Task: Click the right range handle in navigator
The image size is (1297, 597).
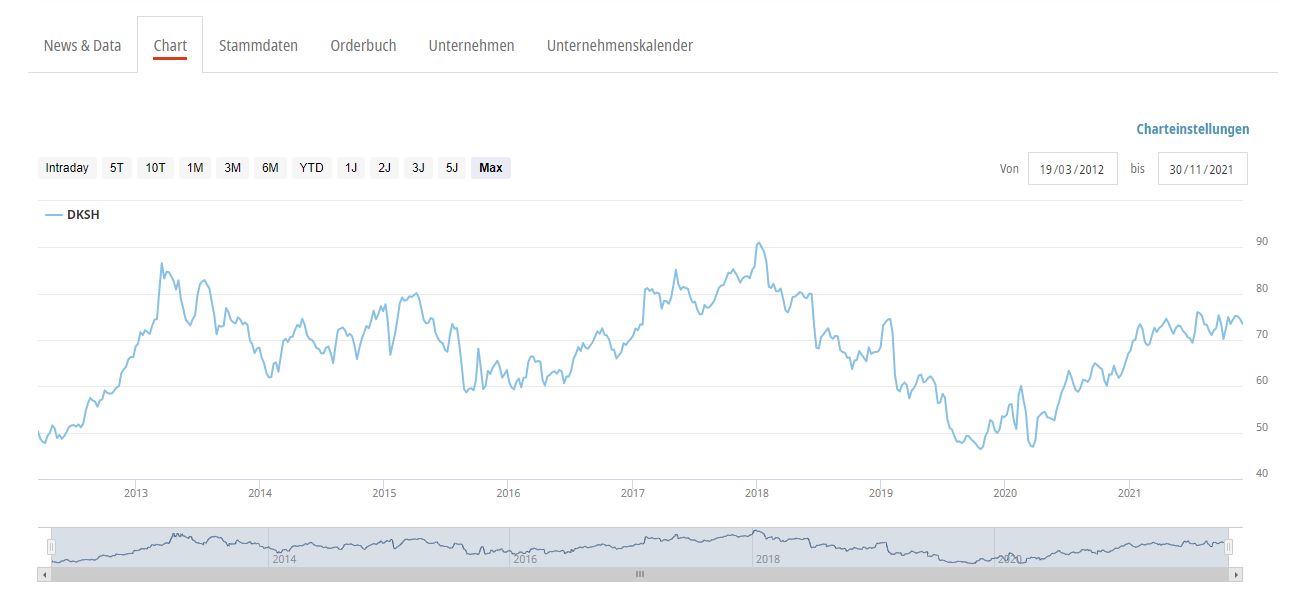Action: [1229, 547]
